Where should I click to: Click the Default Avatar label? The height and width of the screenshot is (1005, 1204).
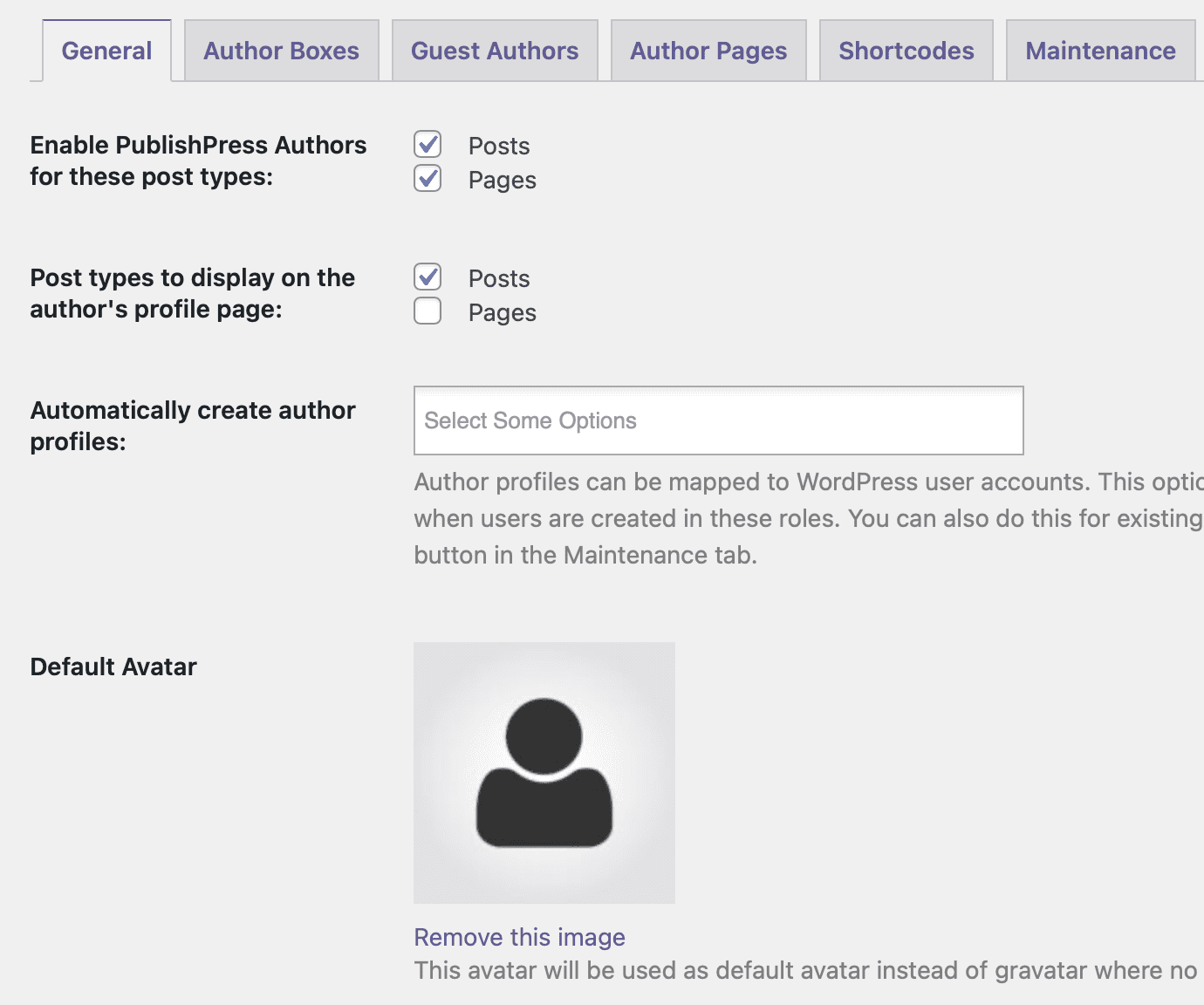tap(113, 667)
